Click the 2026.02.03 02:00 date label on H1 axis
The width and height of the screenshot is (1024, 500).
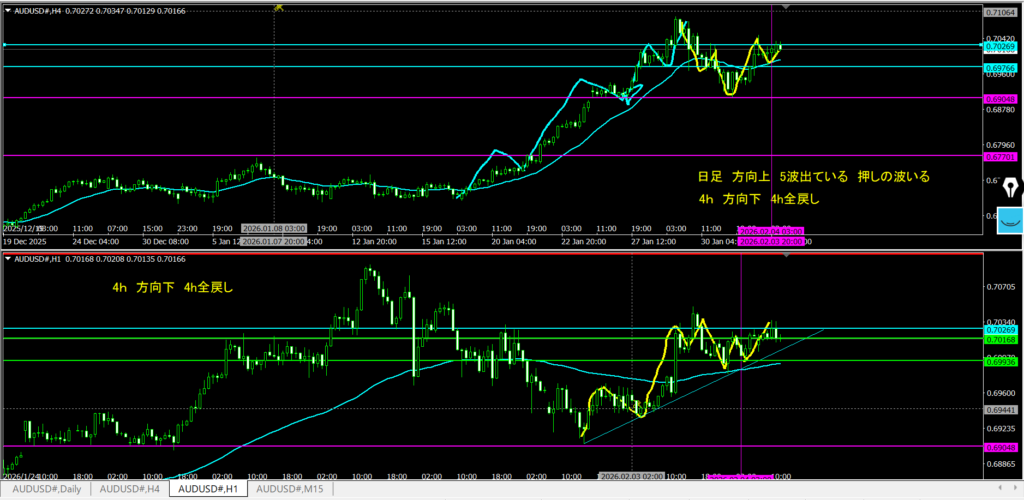click(632, 477)
